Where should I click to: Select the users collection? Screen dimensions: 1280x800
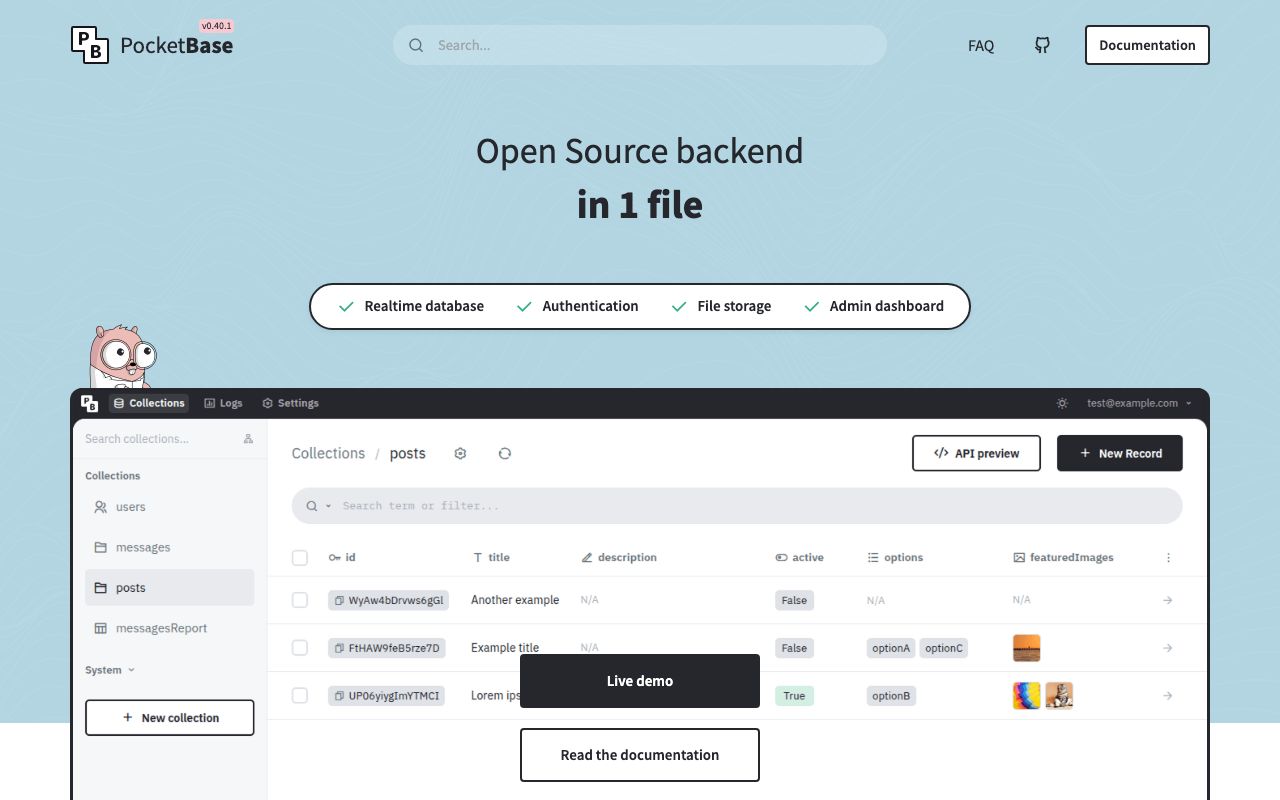pos(170,507)
